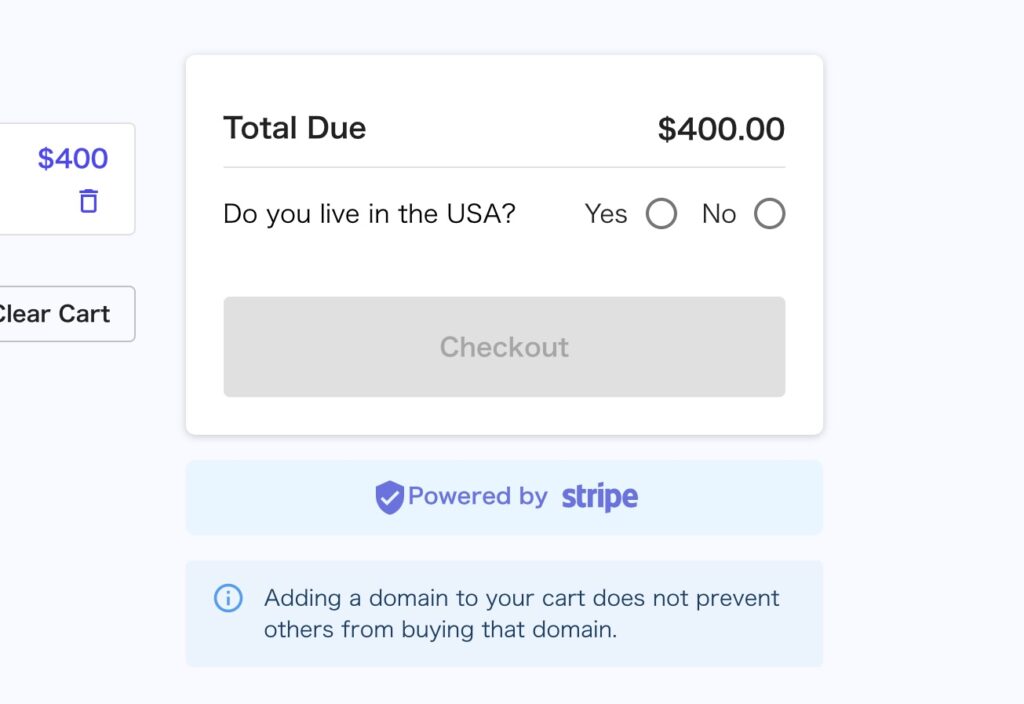Screen dimensions: 1024x704
Task: Click the Checkout button
Action: (x=504, y=347)
